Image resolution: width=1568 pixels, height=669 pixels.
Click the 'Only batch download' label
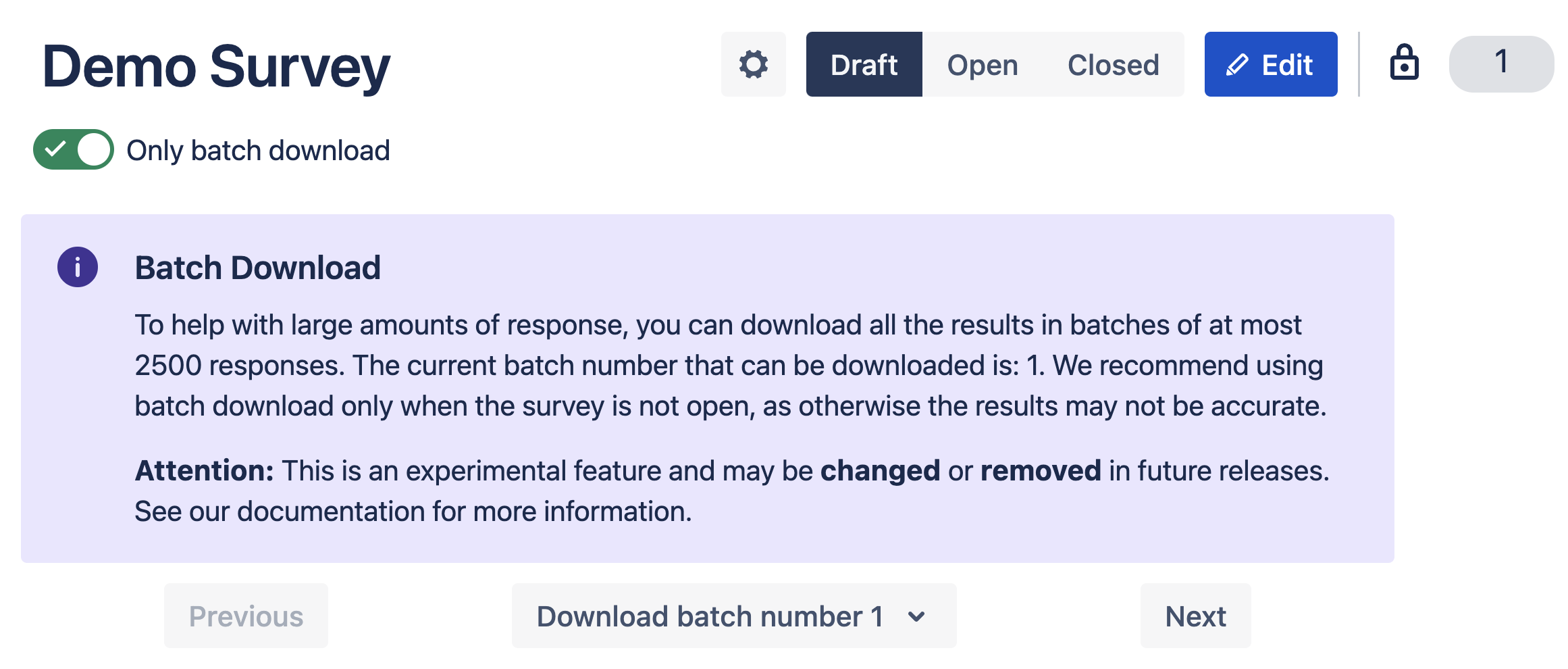[x=258, y=151]
